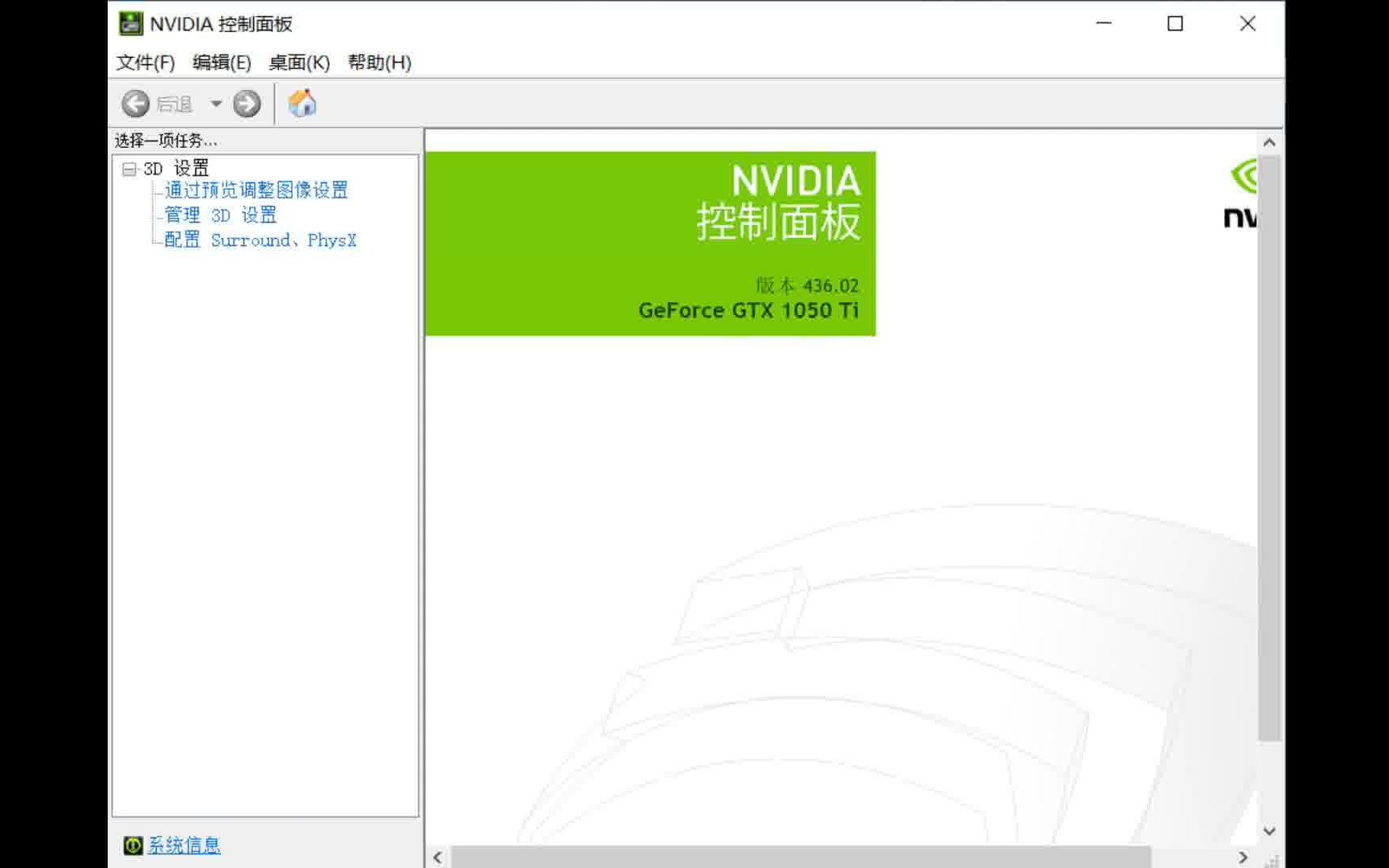Open the 编辑(E) menu

[x=222, y=63]
